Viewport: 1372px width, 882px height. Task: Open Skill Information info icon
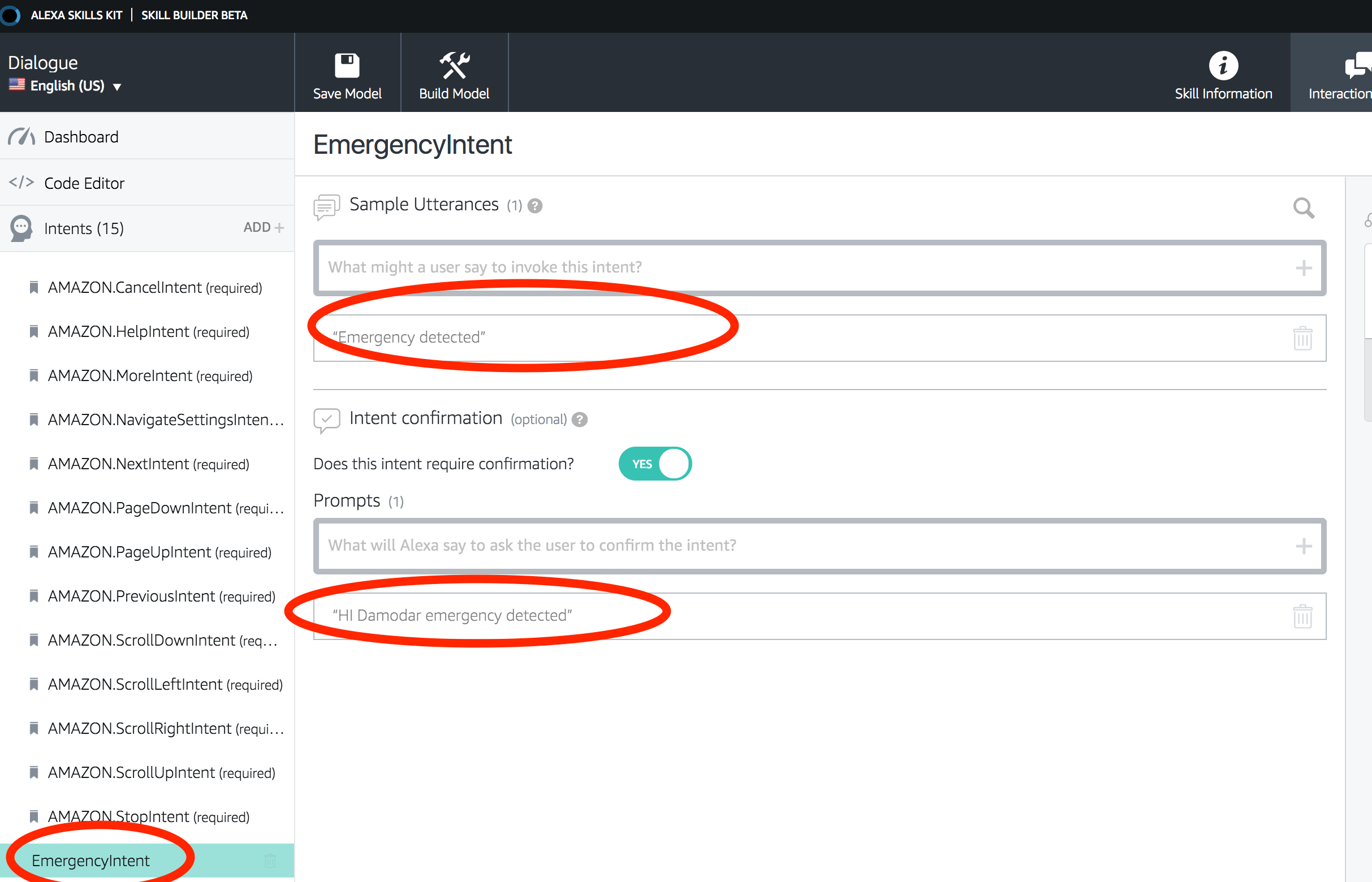point(1223,66)
